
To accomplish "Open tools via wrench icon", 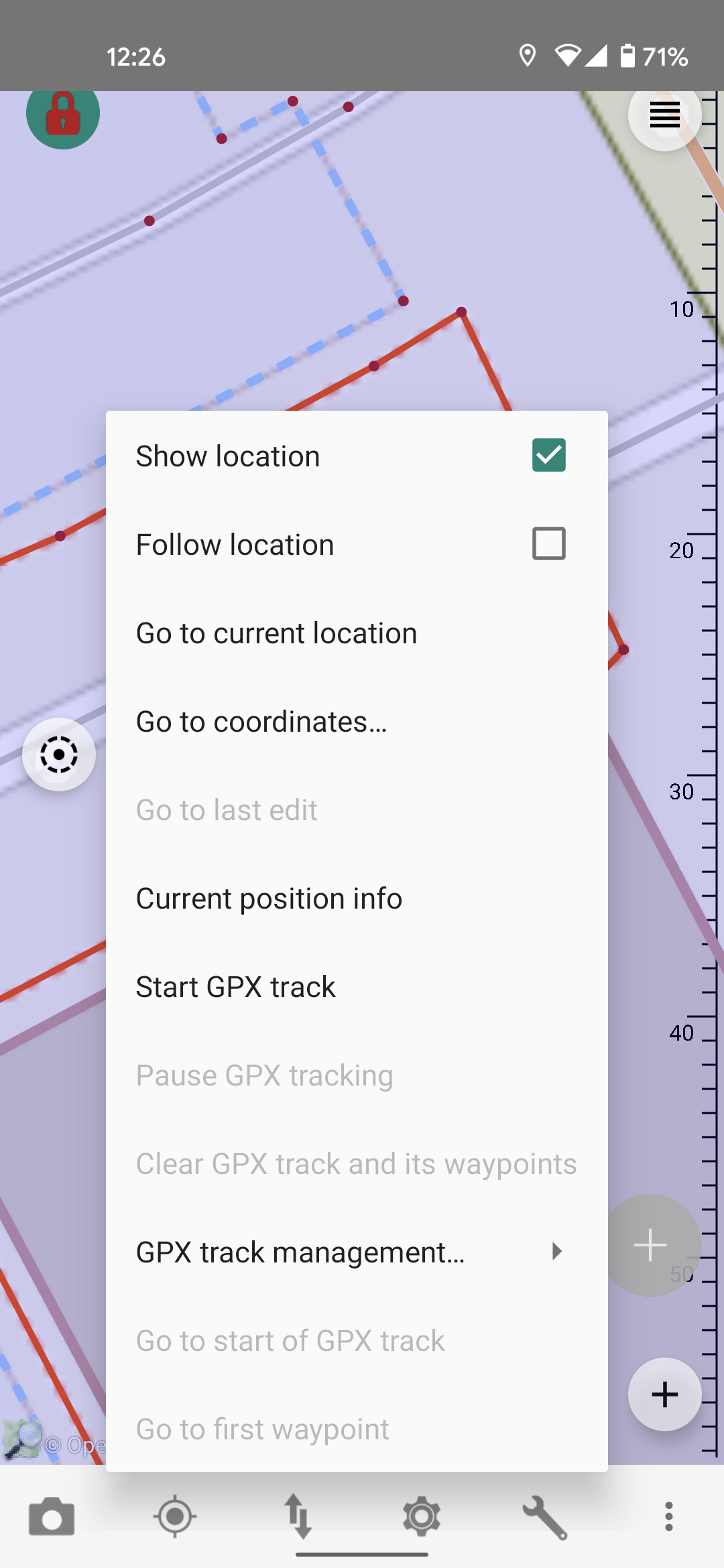I will (545, 1516).
